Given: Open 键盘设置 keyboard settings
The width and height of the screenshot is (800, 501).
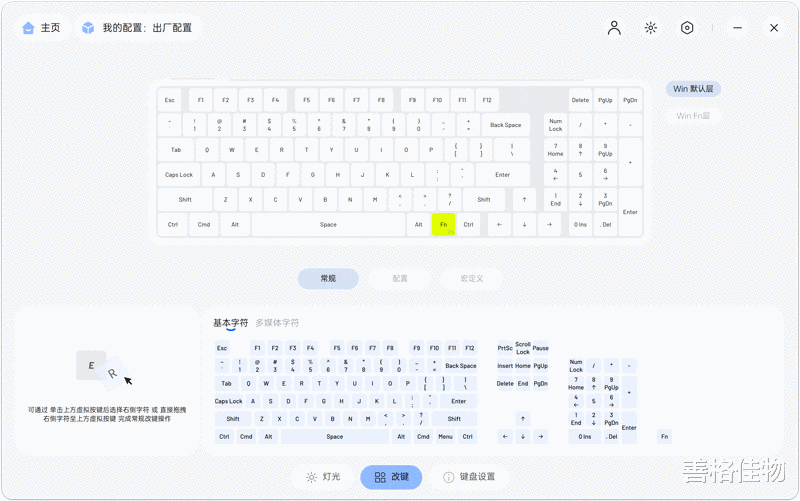Looking at the screenshot, I should pos(469,477).
